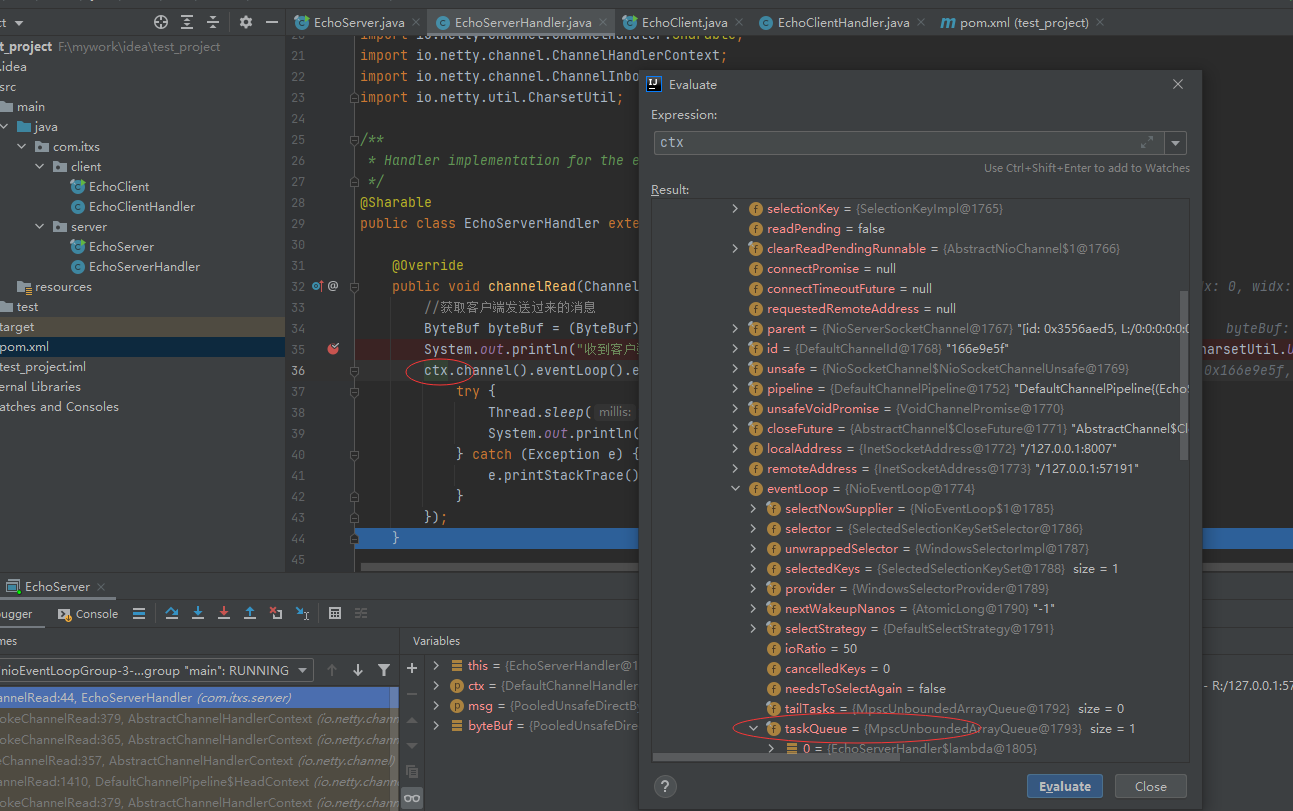Expand the byteBuf variable in Variables

436,726
